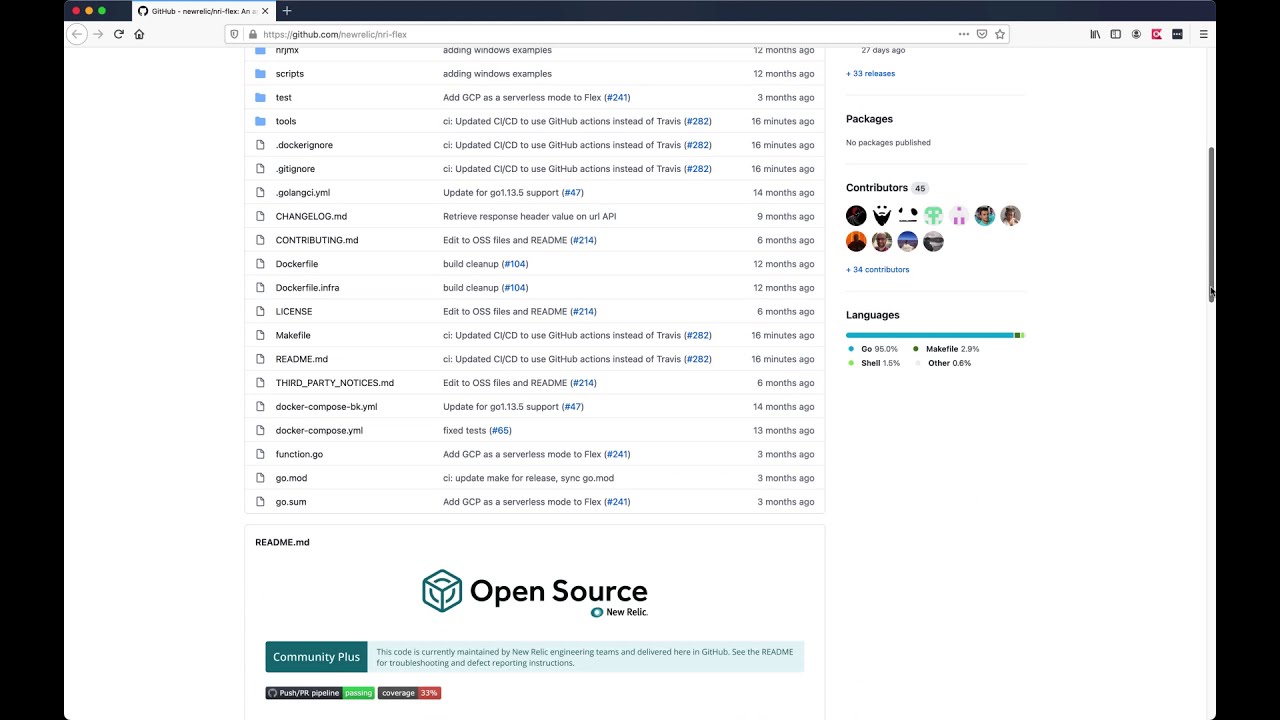Open the browser home page icon
The width and height of the screenshot is (1280, 720).
139,34
